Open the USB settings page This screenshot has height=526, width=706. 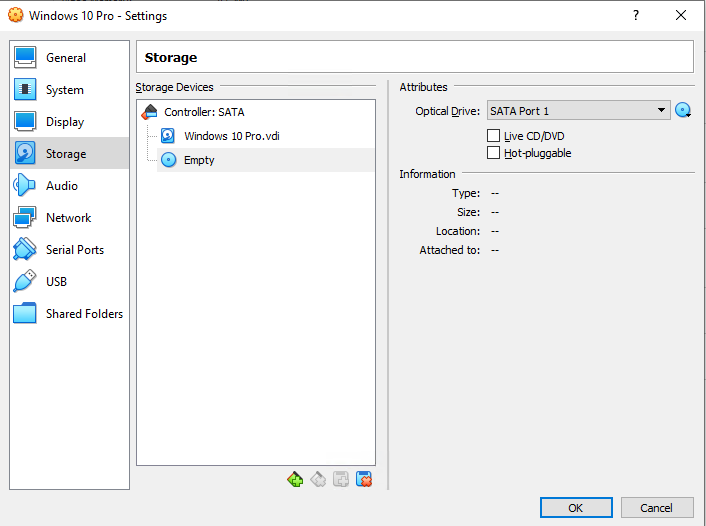point(69,281)
